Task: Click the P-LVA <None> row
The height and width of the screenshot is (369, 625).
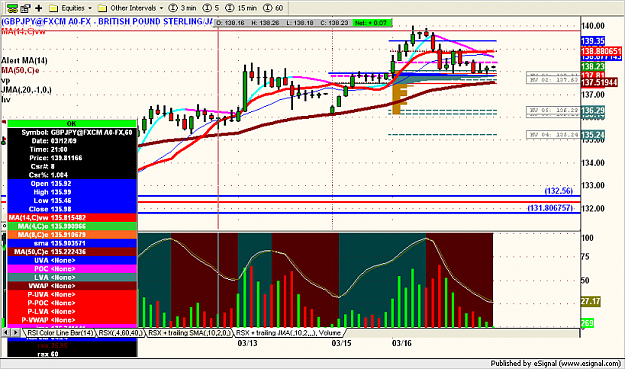Action: click(x=72, y=312)
